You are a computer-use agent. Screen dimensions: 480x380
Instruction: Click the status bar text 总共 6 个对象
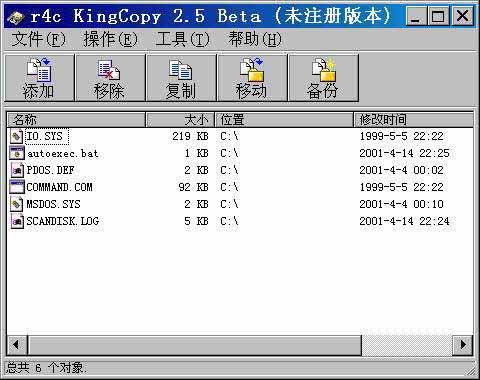point(46,368)
